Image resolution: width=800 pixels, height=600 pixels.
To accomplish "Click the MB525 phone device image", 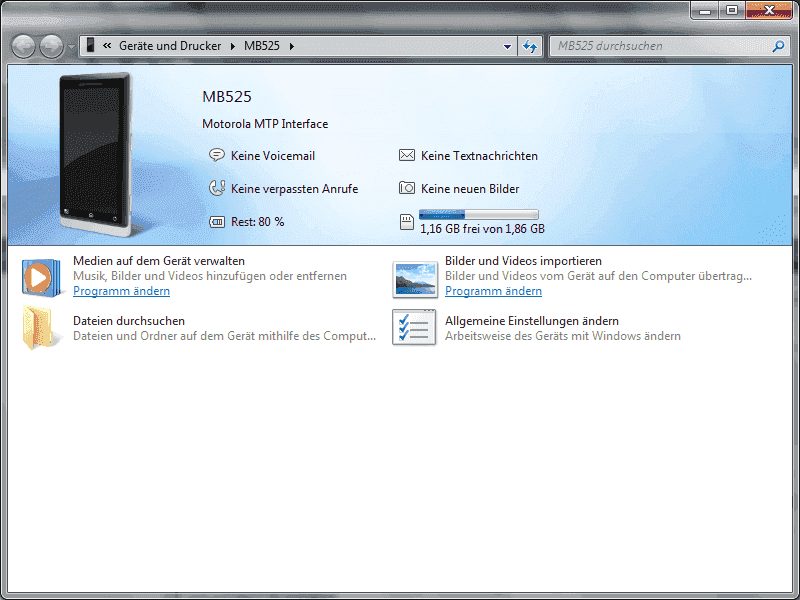I will [x=96, y=155].
